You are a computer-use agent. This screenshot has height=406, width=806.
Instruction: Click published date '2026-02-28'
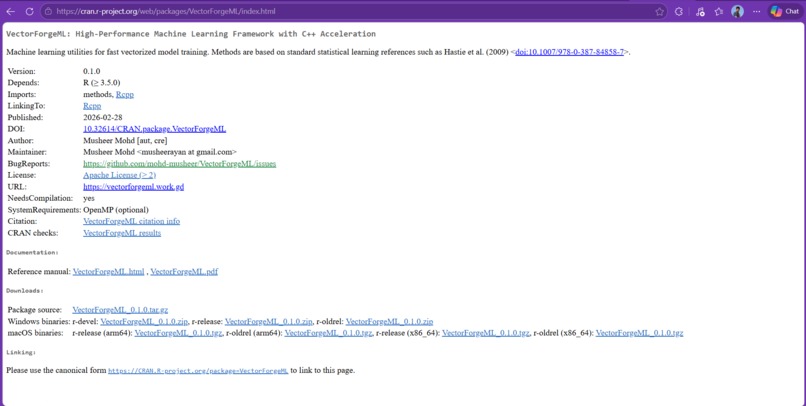point(103,118)
